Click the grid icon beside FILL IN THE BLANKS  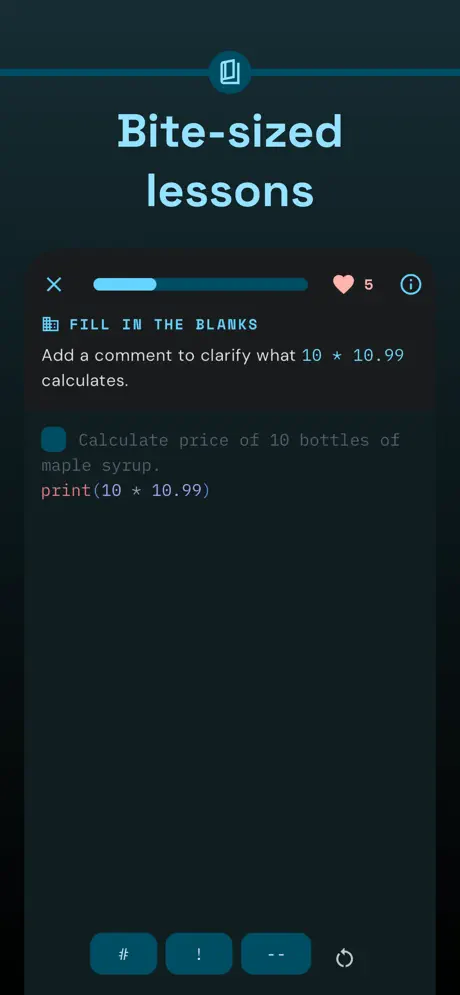[x=50, y=324]
